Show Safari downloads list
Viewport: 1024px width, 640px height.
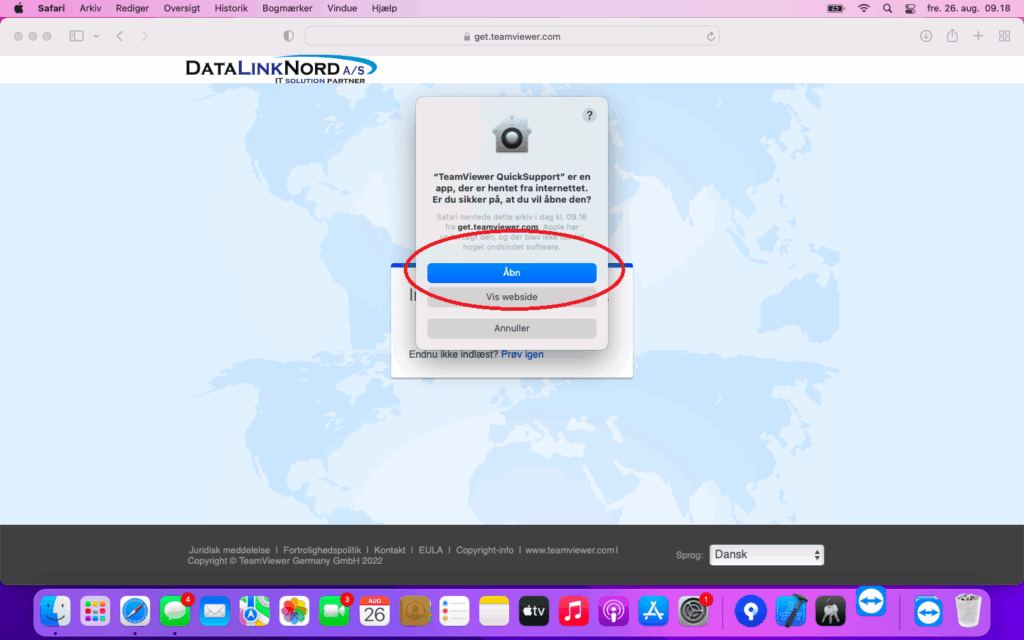(926, 36)
